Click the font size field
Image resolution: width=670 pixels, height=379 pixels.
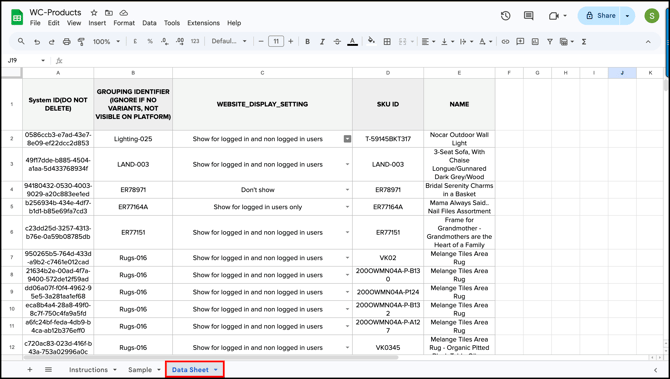276,41
